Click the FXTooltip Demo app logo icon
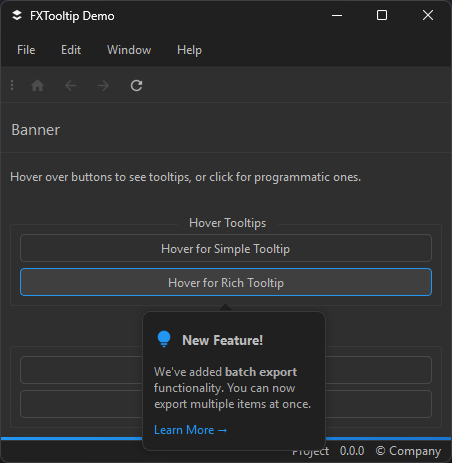Image resolution: width=452 pixels, height=463 pixels. point(17,15)
